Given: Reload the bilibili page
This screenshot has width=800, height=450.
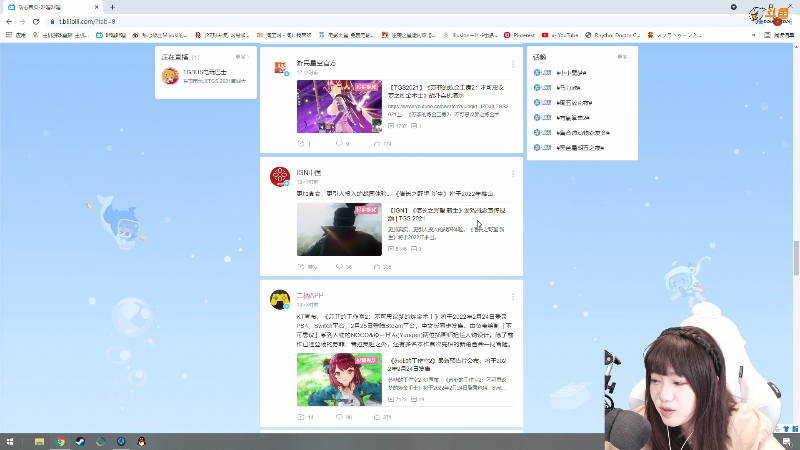Looking at the screenshot, I should pyautogui.click(x=36, y=21).
